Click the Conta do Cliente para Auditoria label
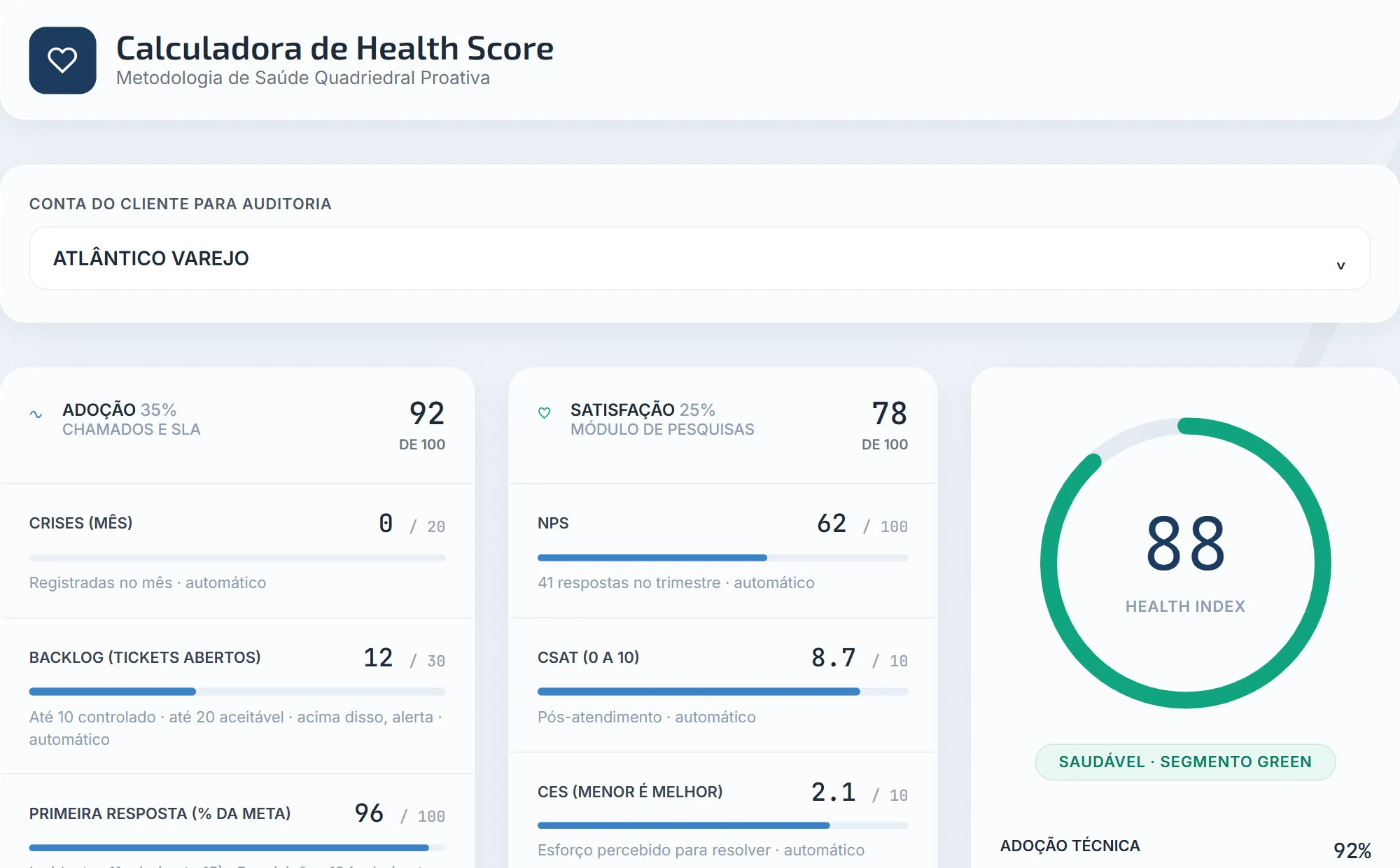This screenshot has width=1400, height=868. point(181,204)
